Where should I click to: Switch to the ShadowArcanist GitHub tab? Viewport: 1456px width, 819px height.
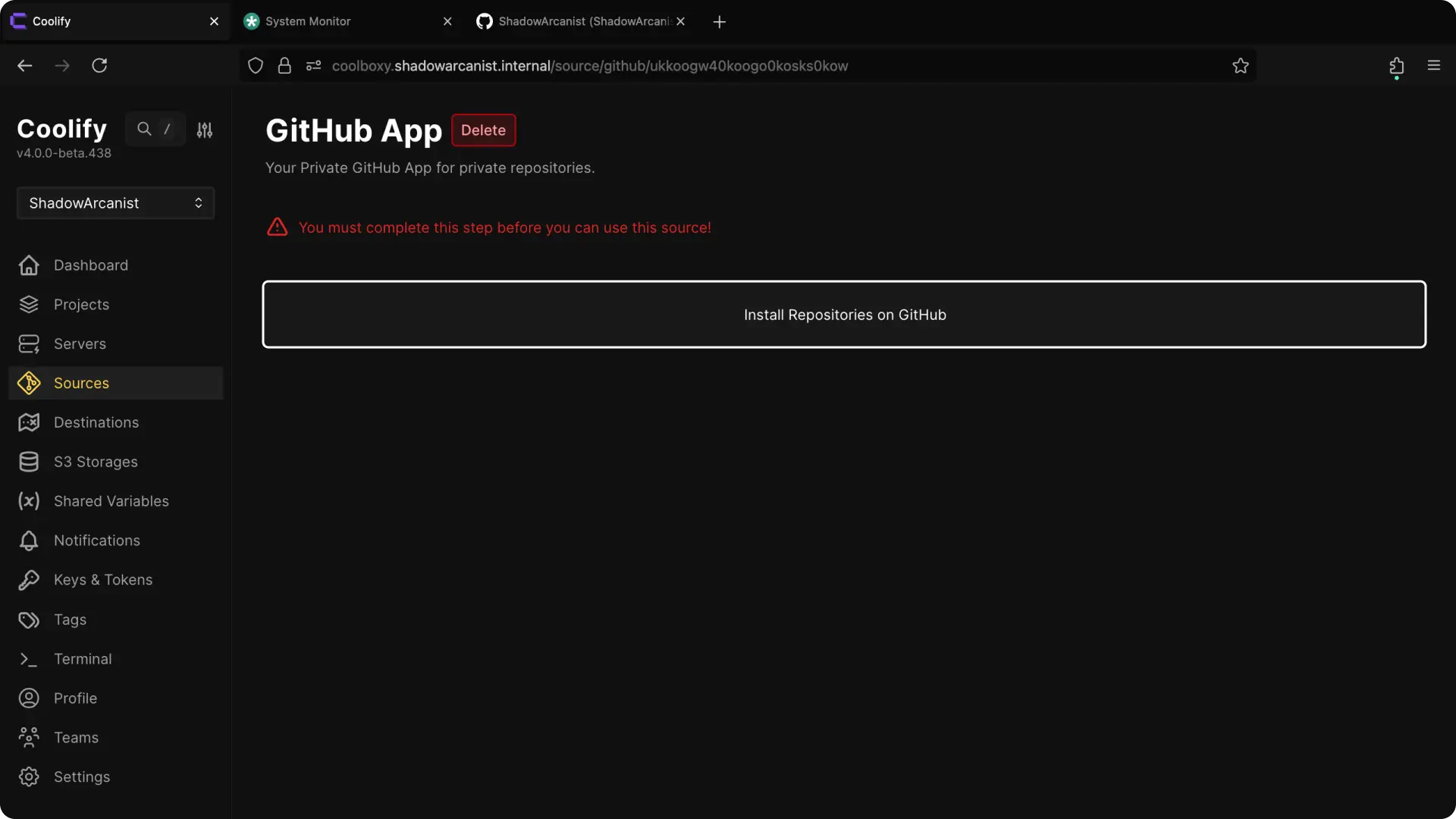tap(575, 21)
